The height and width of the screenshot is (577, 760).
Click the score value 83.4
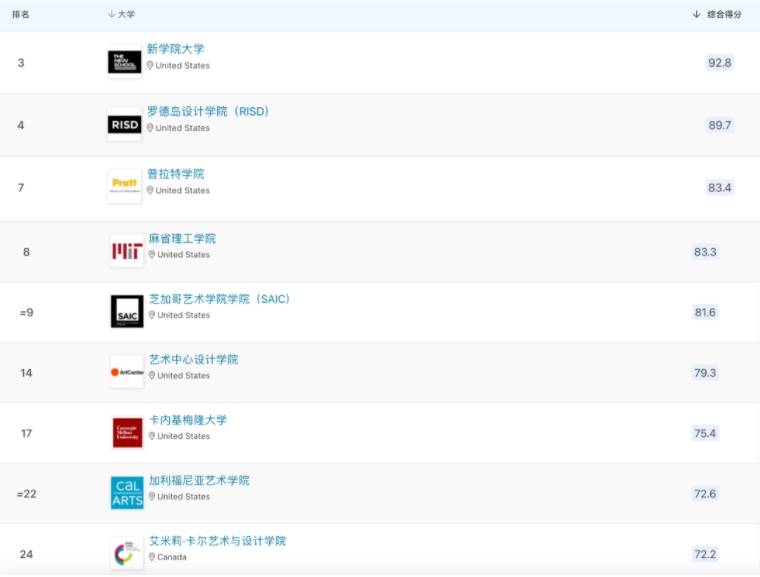719,188
